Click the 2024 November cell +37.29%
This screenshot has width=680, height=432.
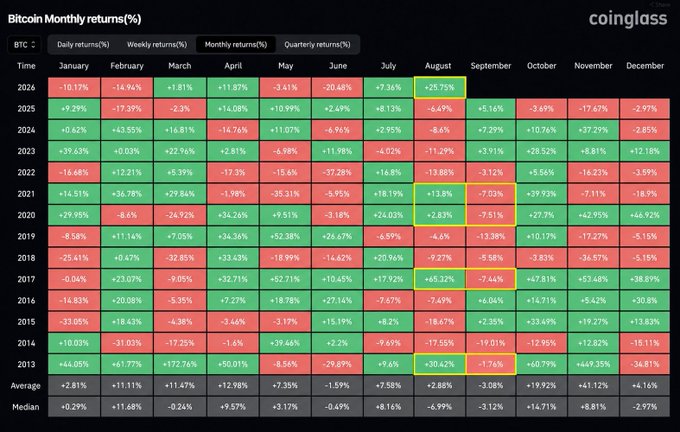click(593, 130)
